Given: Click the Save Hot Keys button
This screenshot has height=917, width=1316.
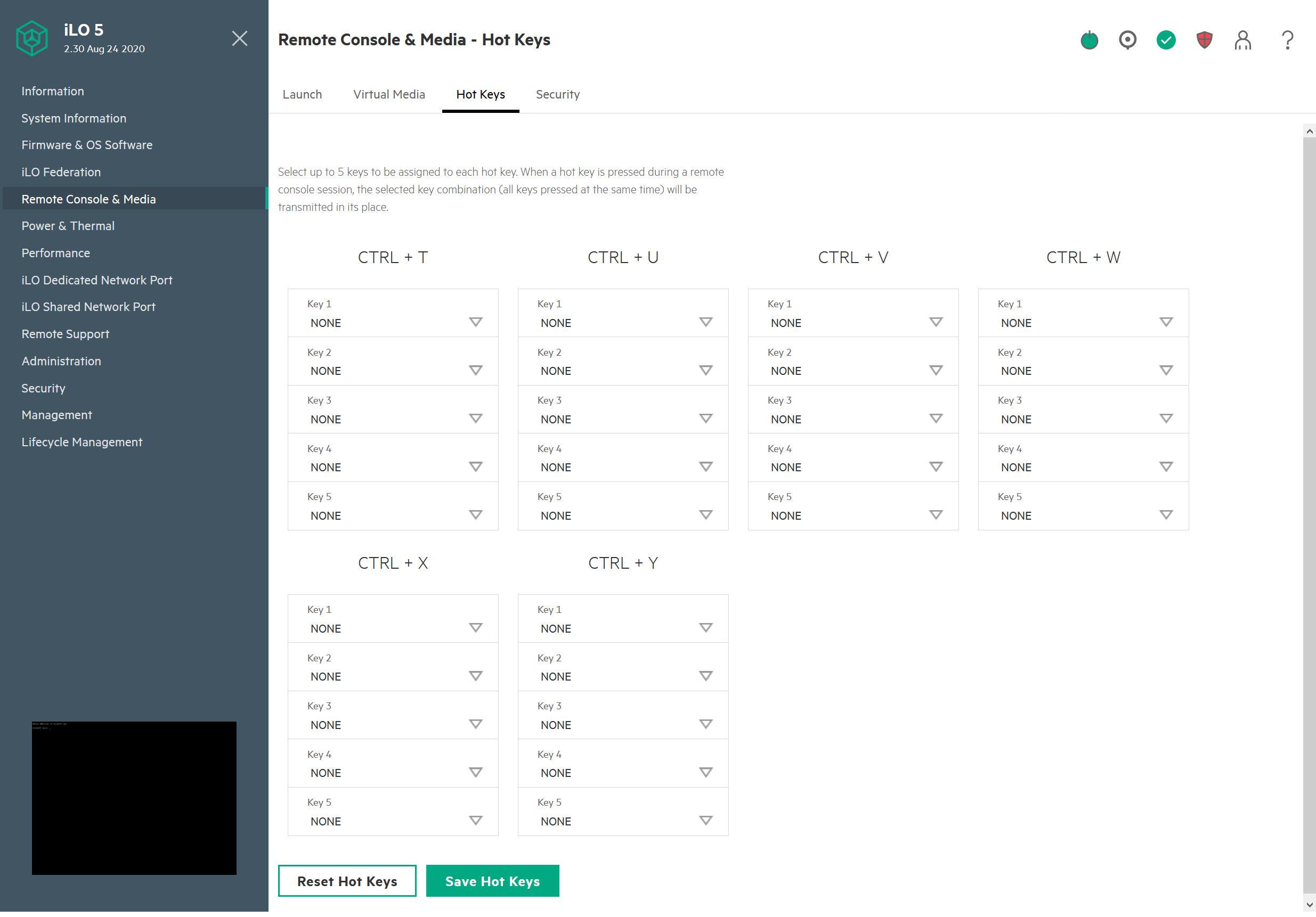Looking at the screenshot, I should click(x=492, y=881).
